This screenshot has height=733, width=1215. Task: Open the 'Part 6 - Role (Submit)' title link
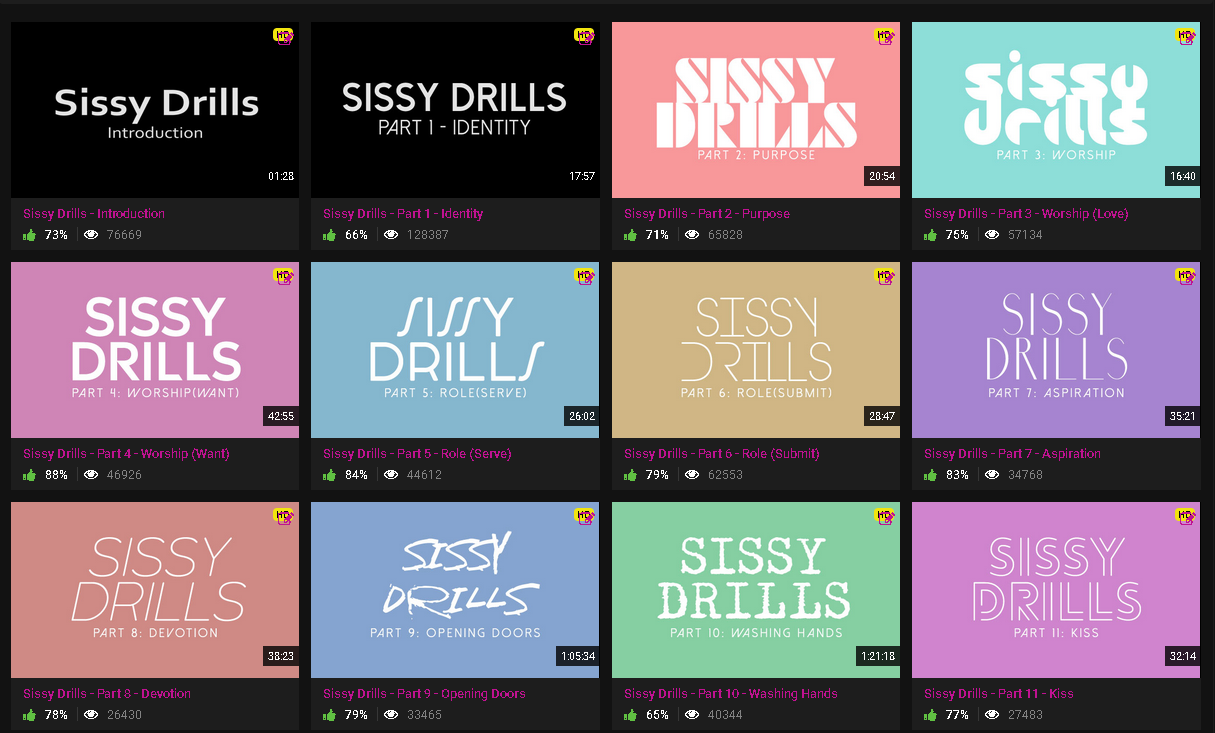pos(721,454)
